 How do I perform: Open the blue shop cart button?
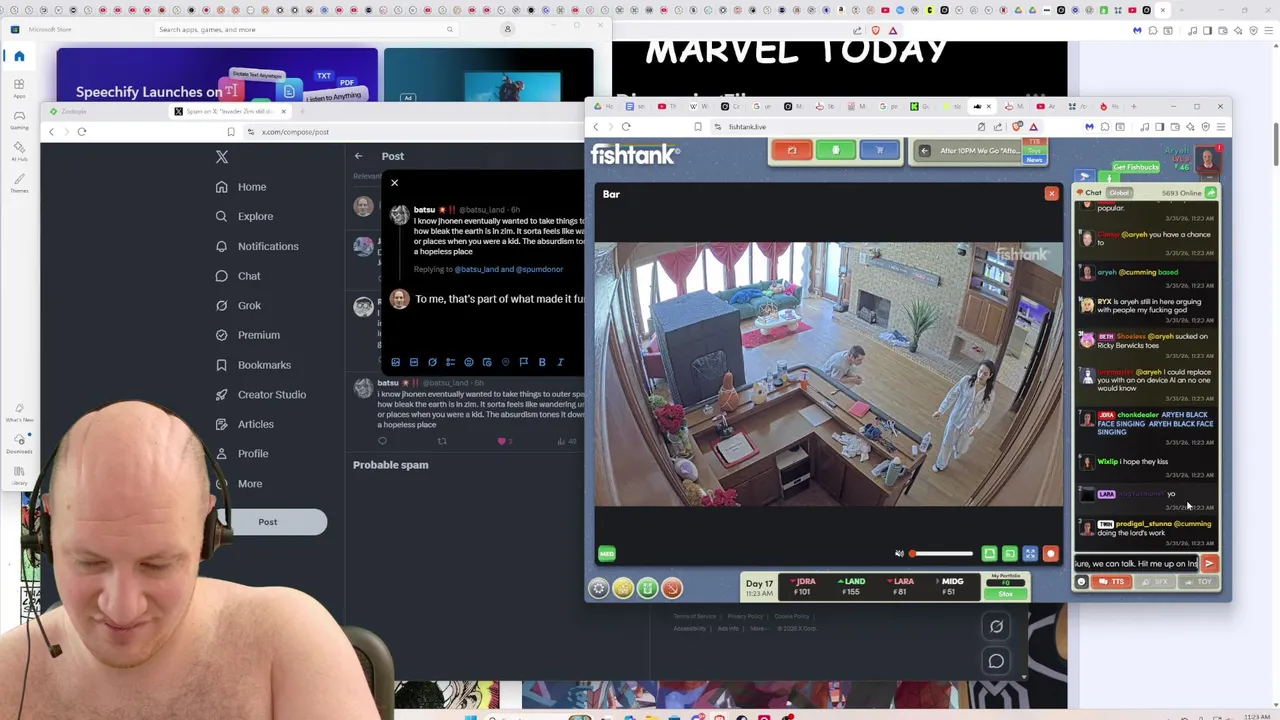(x=879, y=151)
